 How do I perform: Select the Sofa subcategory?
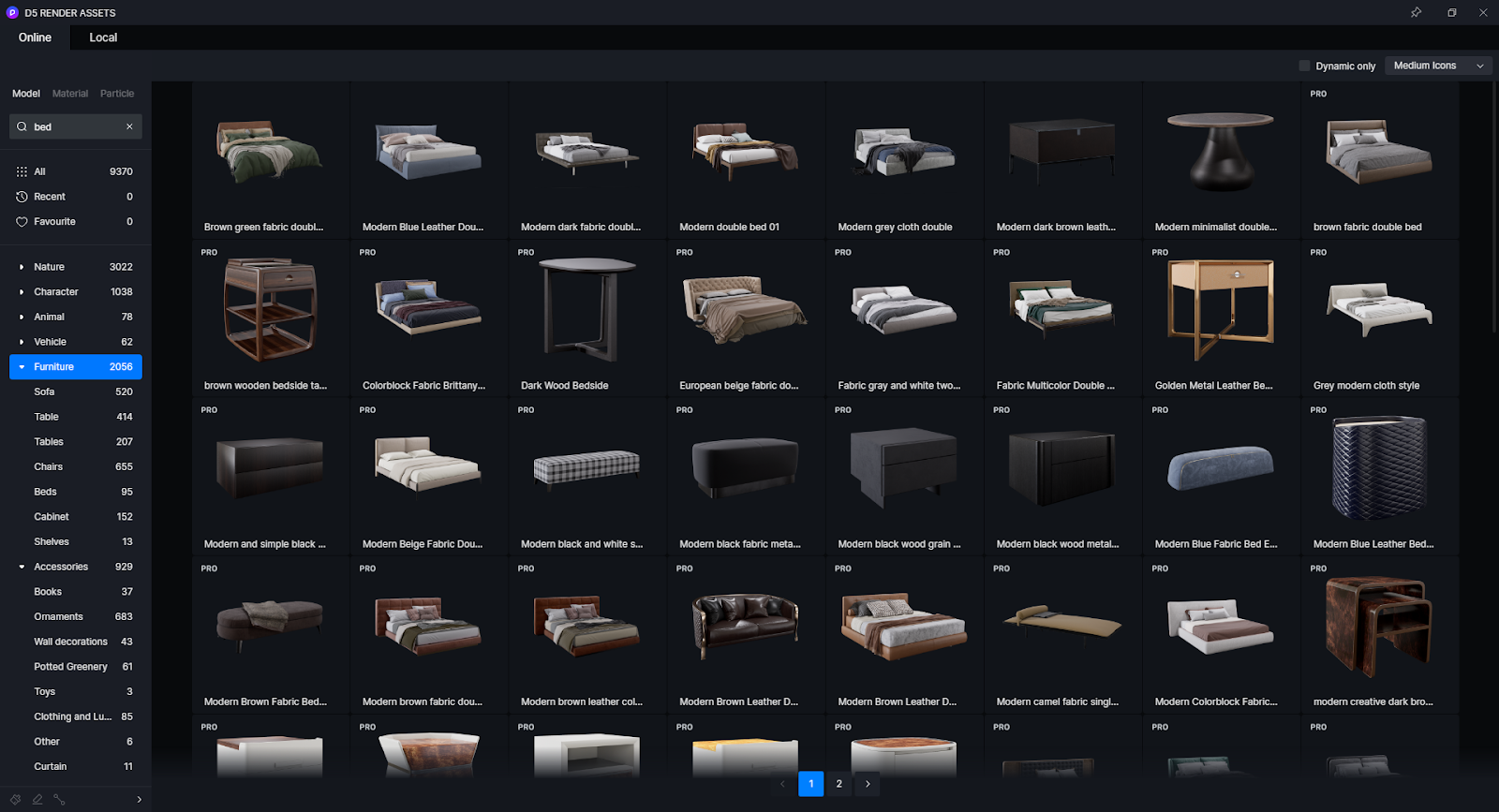click(75, 391)
